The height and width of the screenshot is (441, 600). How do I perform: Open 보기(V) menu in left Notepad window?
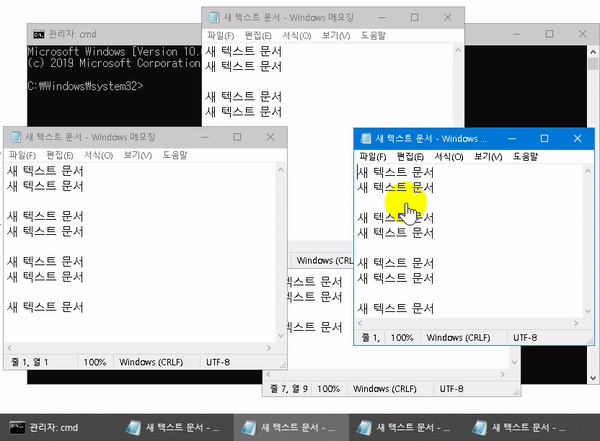click(x=138, y=155)
